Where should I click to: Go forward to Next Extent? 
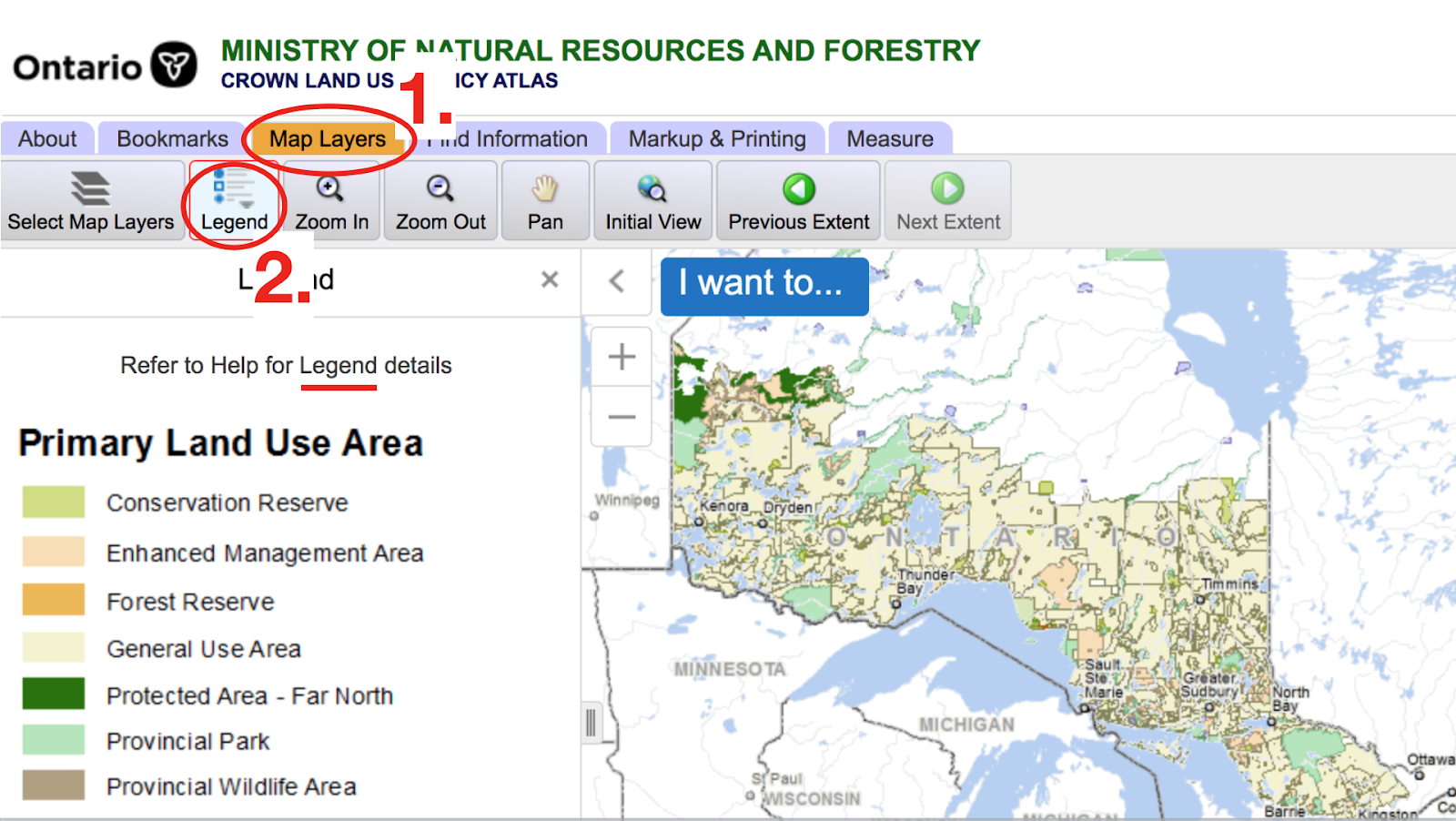(x=948, y=200)
